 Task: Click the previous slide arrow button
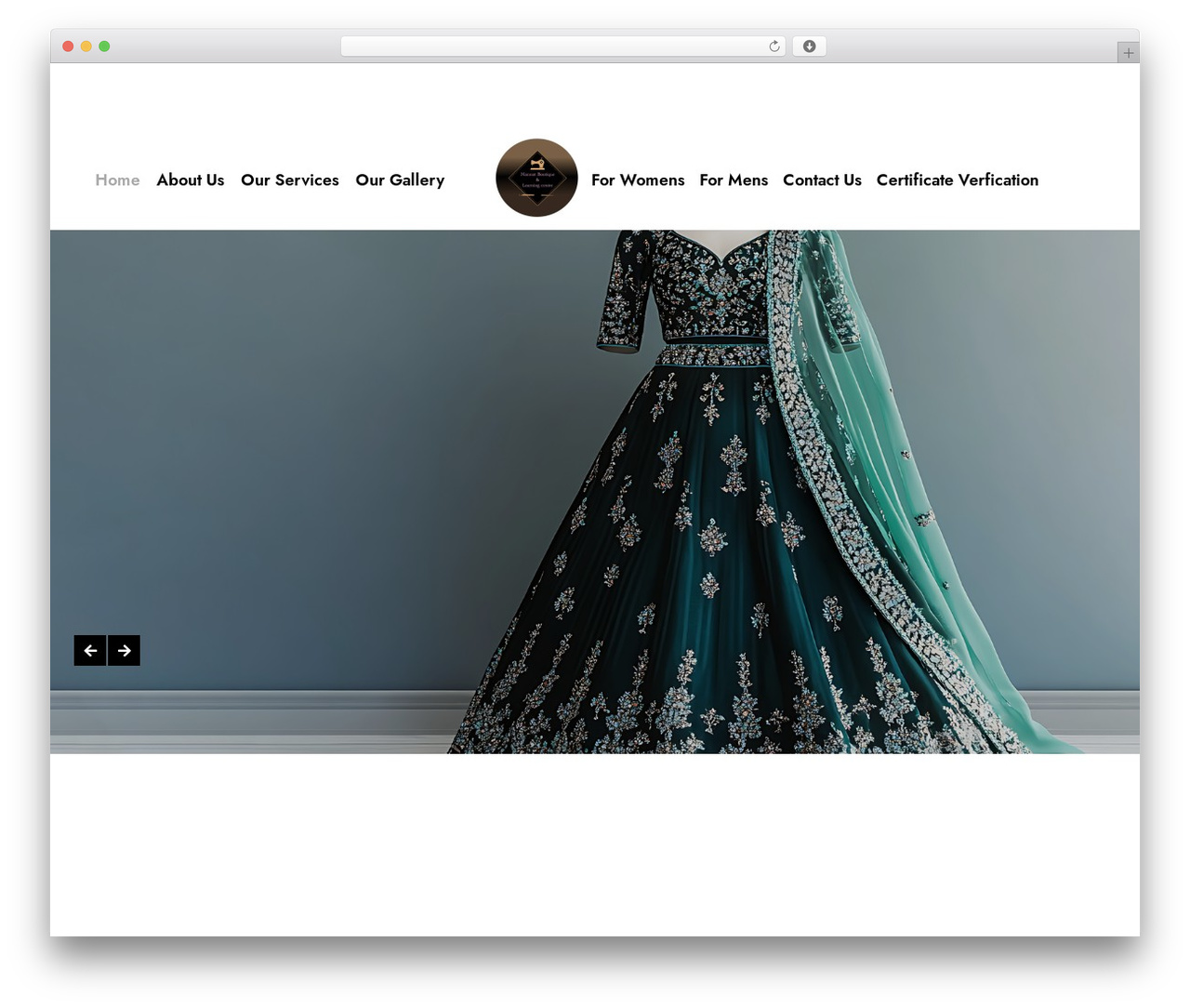point(90,650)
